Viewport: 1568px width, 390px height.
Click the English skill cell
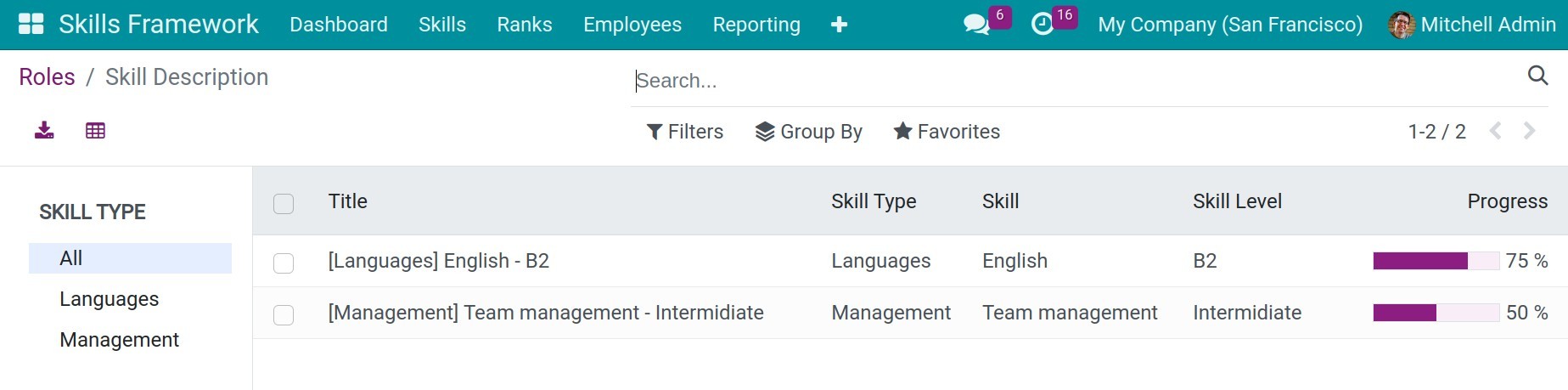1014,261
